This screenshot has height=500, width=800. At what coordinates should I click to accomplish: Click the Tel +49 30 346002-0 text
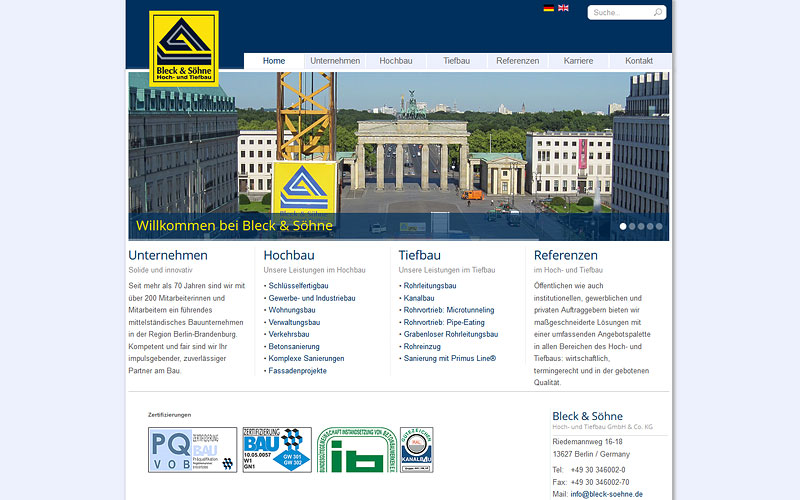coord(589,470)
